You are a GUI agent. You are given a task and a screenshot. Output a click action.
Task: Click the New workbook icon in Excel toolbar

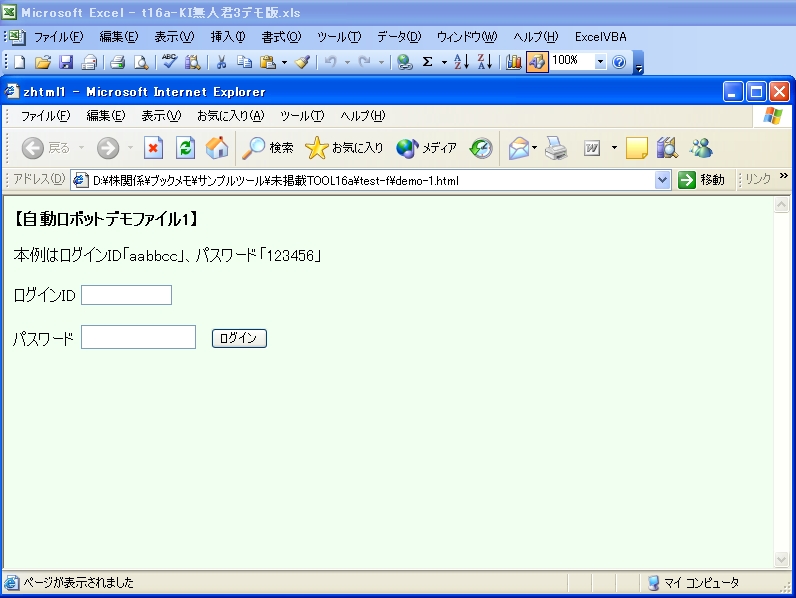tap(19, 62)
